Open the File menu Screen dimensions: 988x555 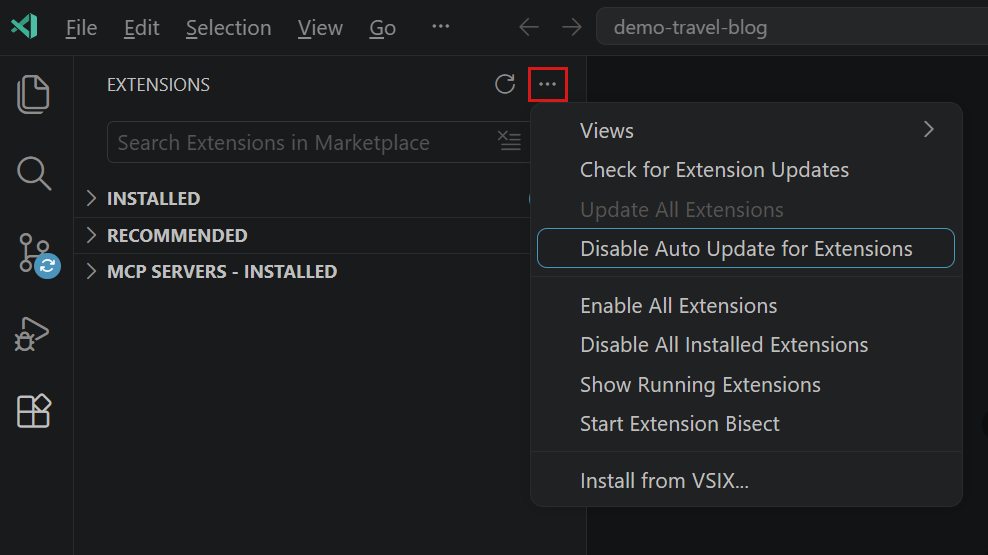[81, 28]
